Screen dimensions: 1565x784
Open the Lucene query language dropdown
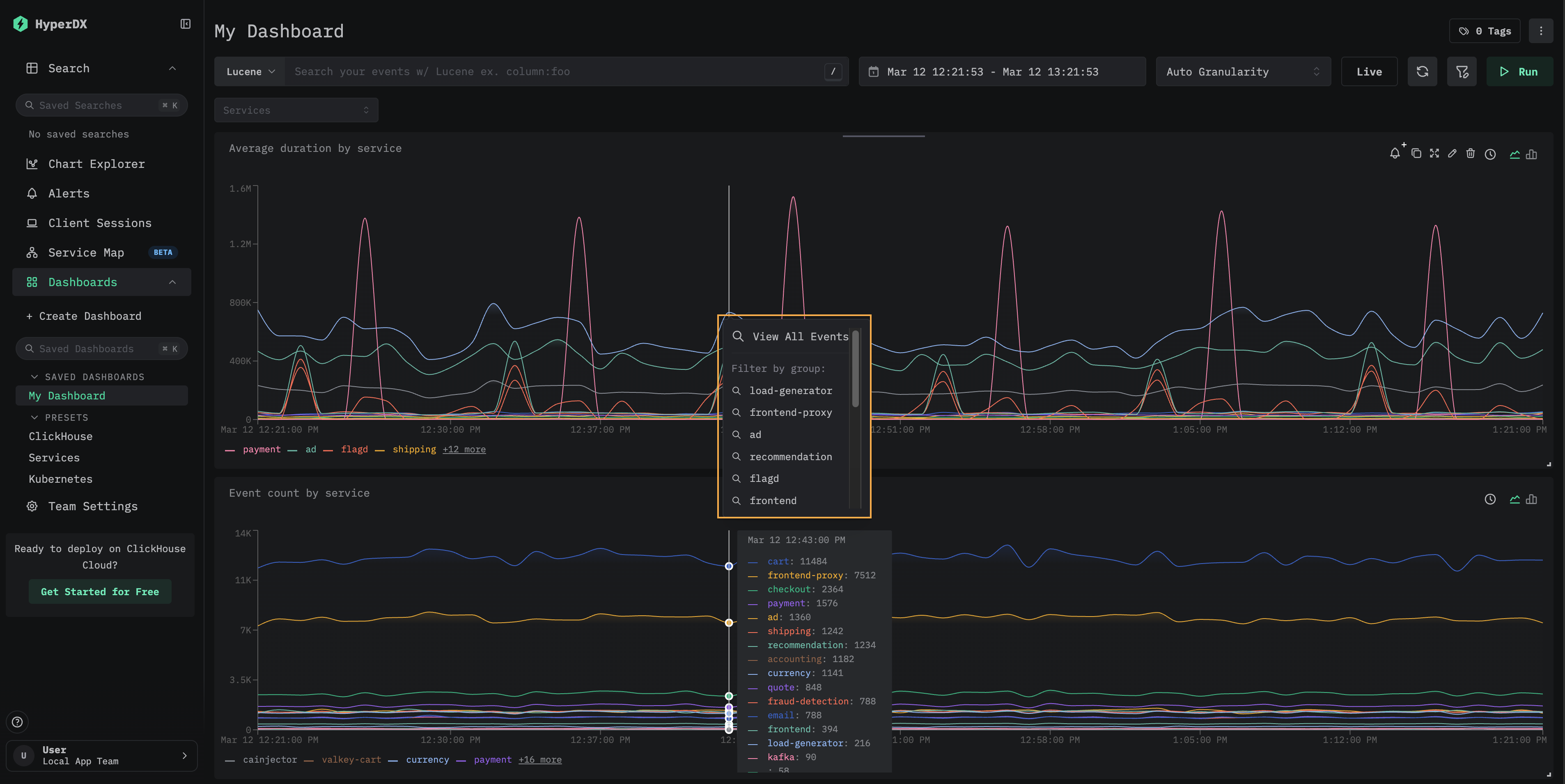point(250,72)
